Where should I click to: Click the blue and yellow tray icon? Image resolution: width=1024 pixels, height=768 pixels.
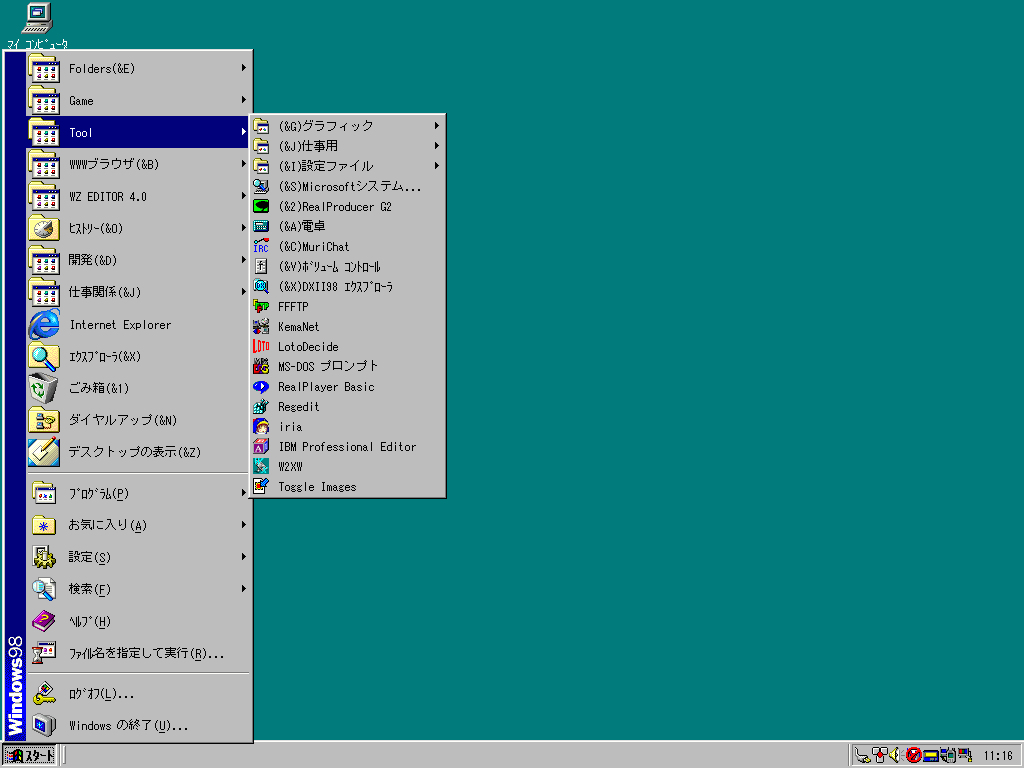point(931,756)
